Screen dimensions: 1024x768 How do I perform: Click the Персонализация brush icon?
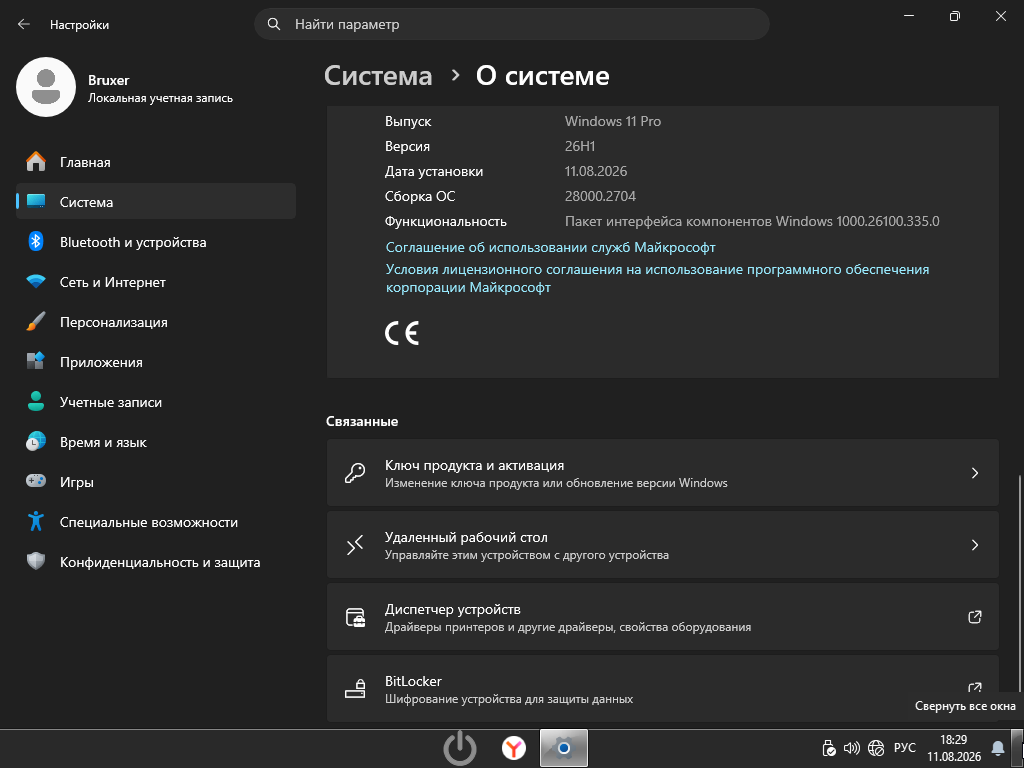(36, 322)
